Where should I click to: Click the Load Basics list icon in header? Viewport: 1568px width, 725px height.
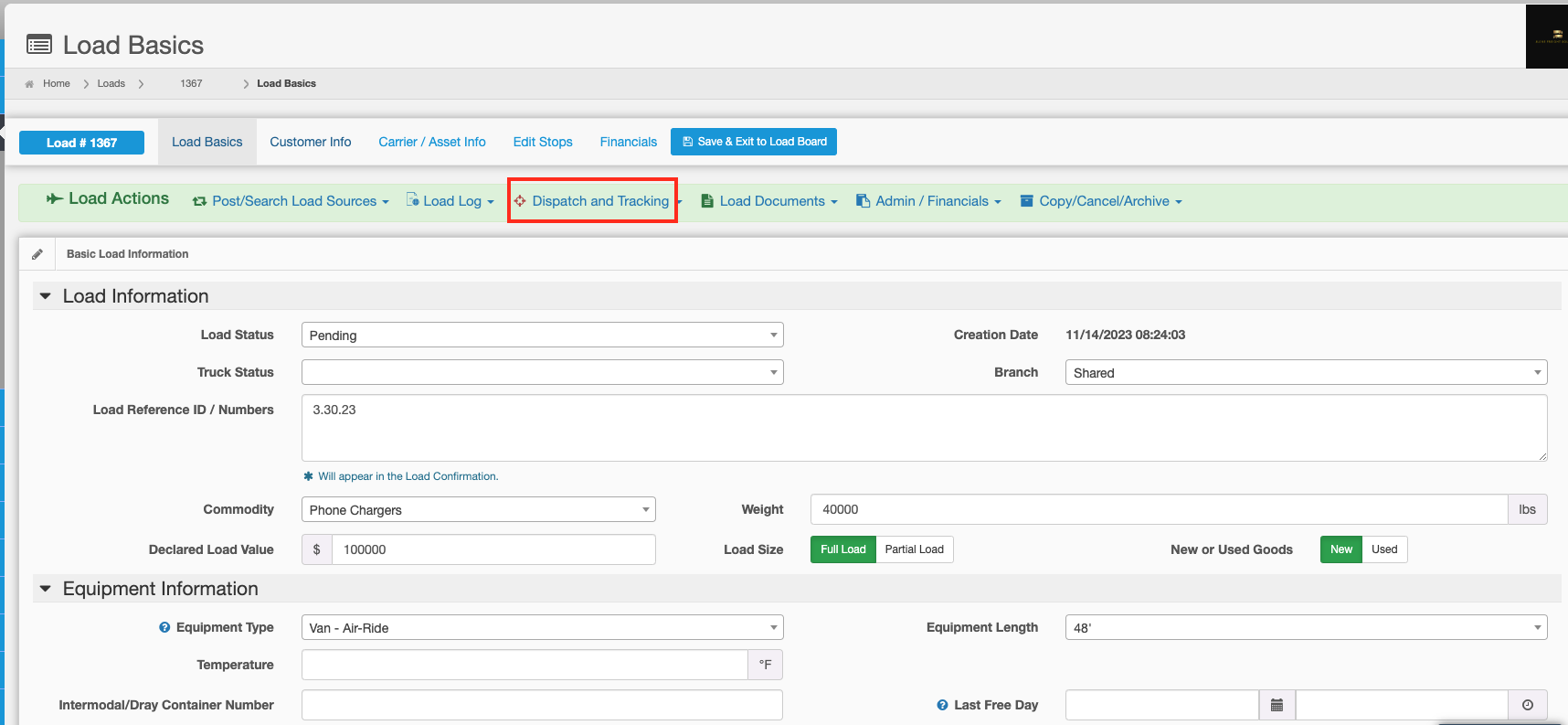[x=39, y=45]
